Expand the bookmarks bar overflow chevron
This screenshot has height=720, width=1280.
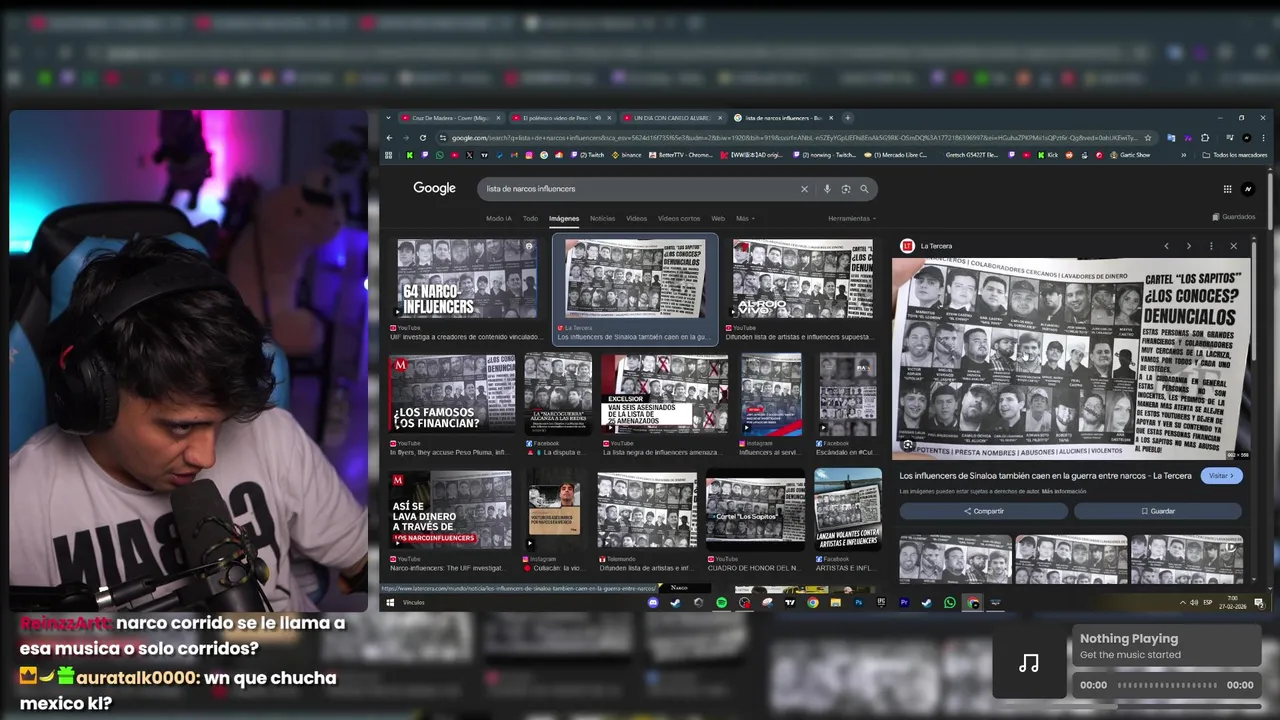point(1184,155)
